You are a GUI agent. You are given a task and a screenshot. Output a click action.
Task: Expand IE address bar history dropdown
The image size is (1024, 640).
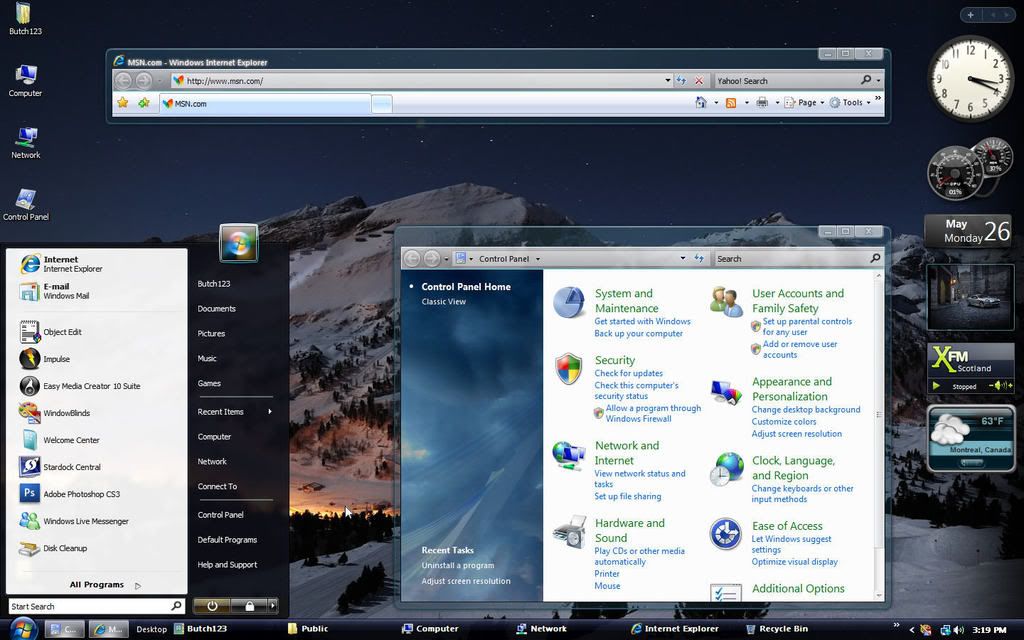667,80
